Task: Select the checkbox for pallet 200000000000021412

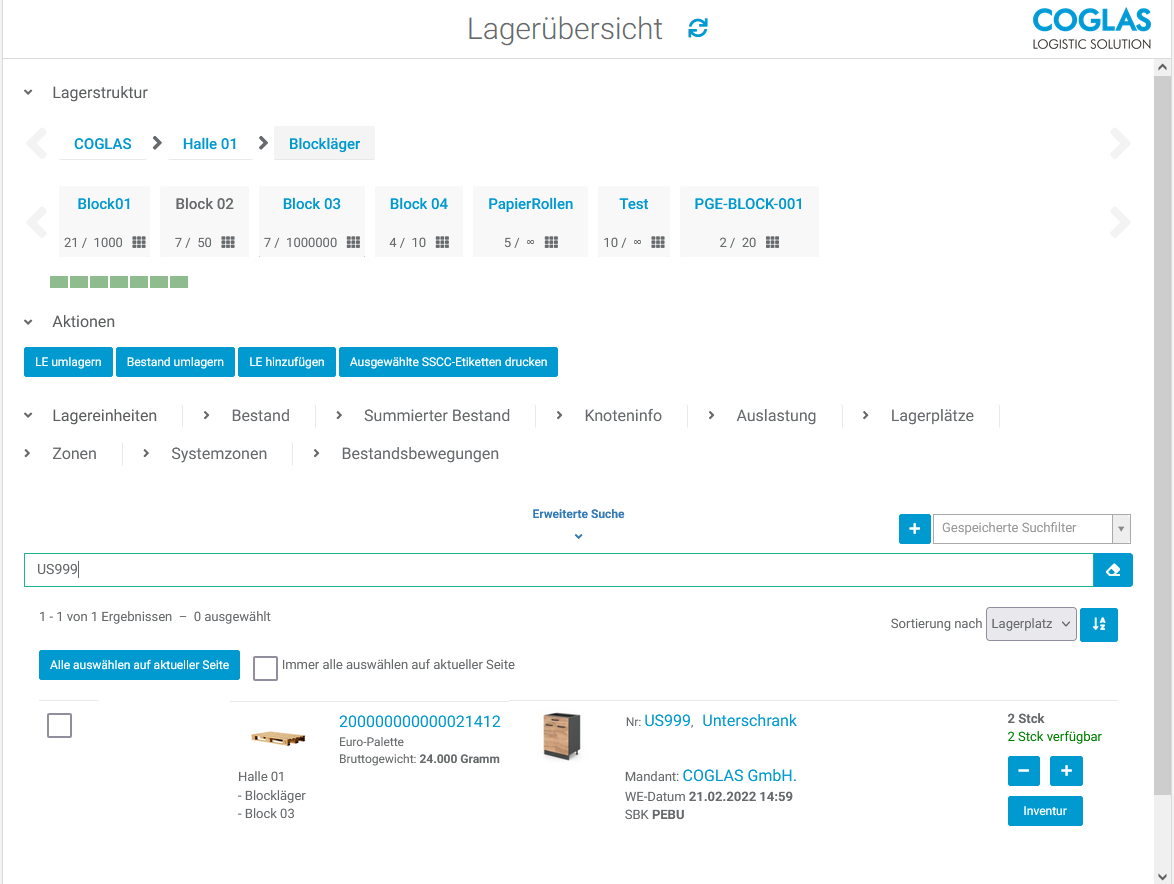Action: click(x=60, y=726)
